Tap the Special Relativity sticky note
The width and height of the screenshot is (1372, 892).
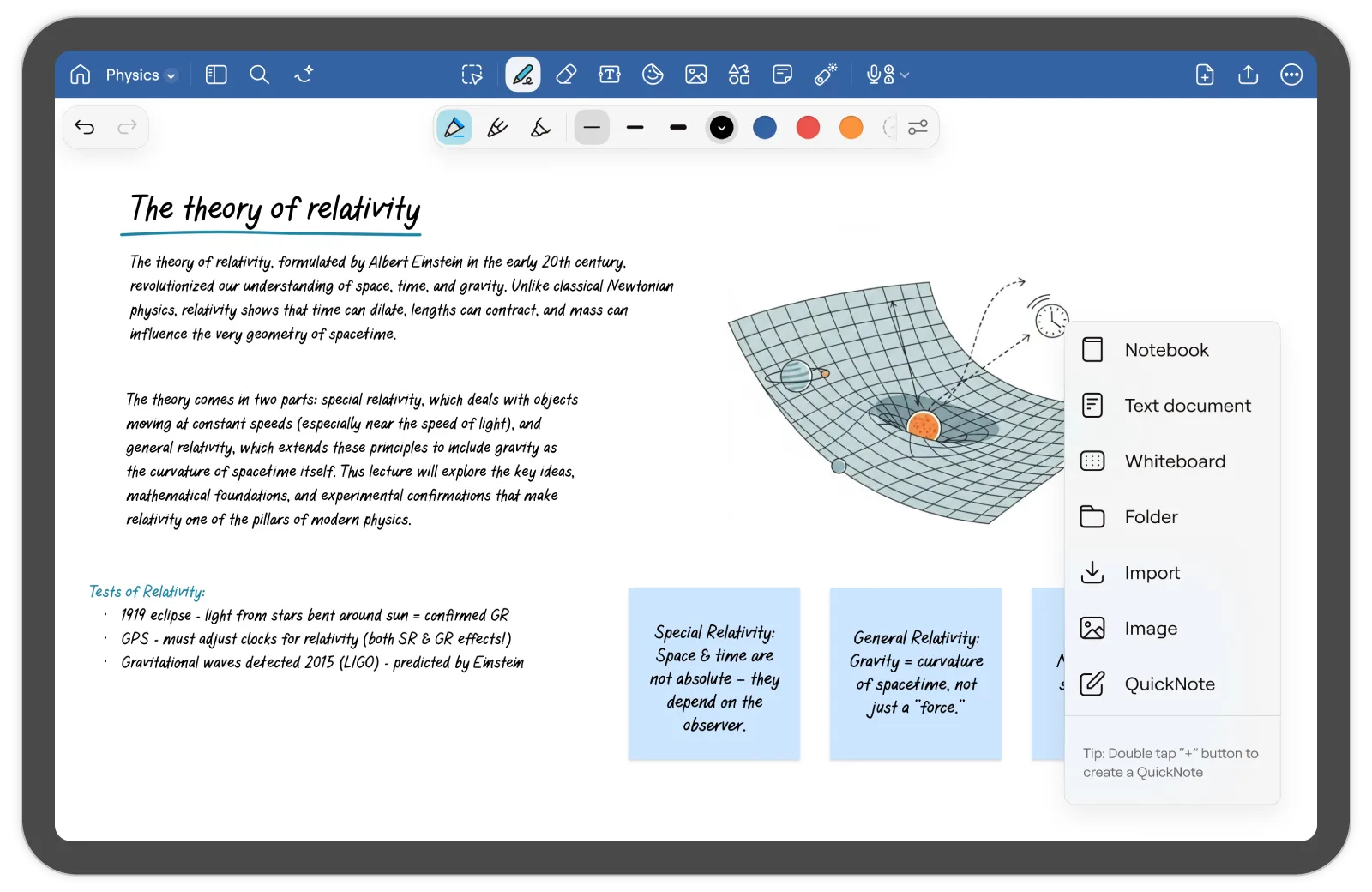(714, 674)
